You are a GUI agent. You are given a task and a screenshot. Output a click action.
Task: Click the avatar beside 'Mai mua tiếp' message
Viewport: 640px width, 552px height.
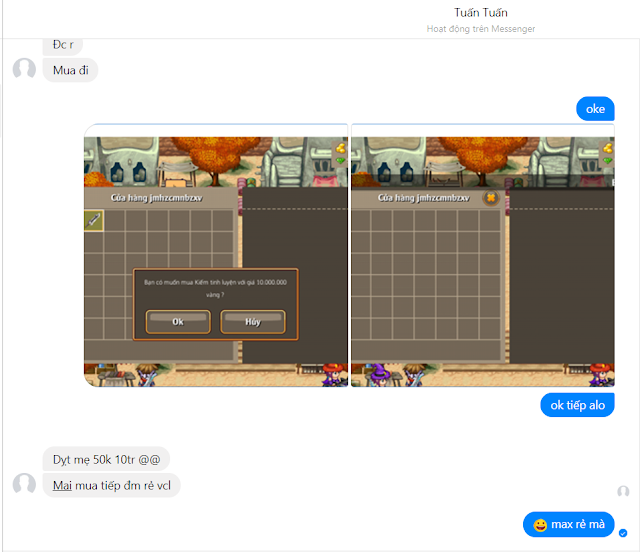point(24,484)
